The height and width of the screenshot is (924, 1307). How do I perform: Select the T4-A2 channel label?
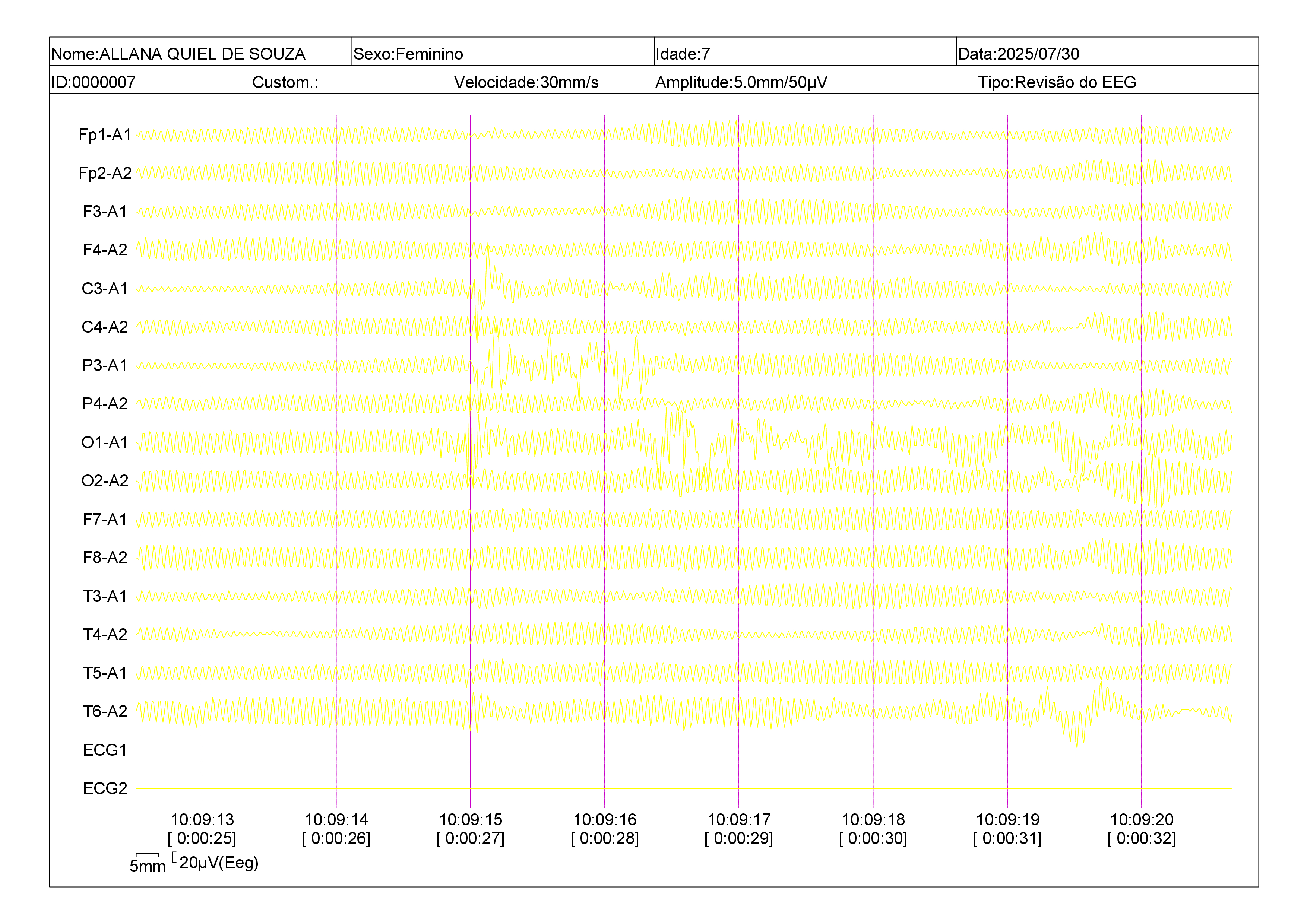pyautogui.click(x=105, y=634)
